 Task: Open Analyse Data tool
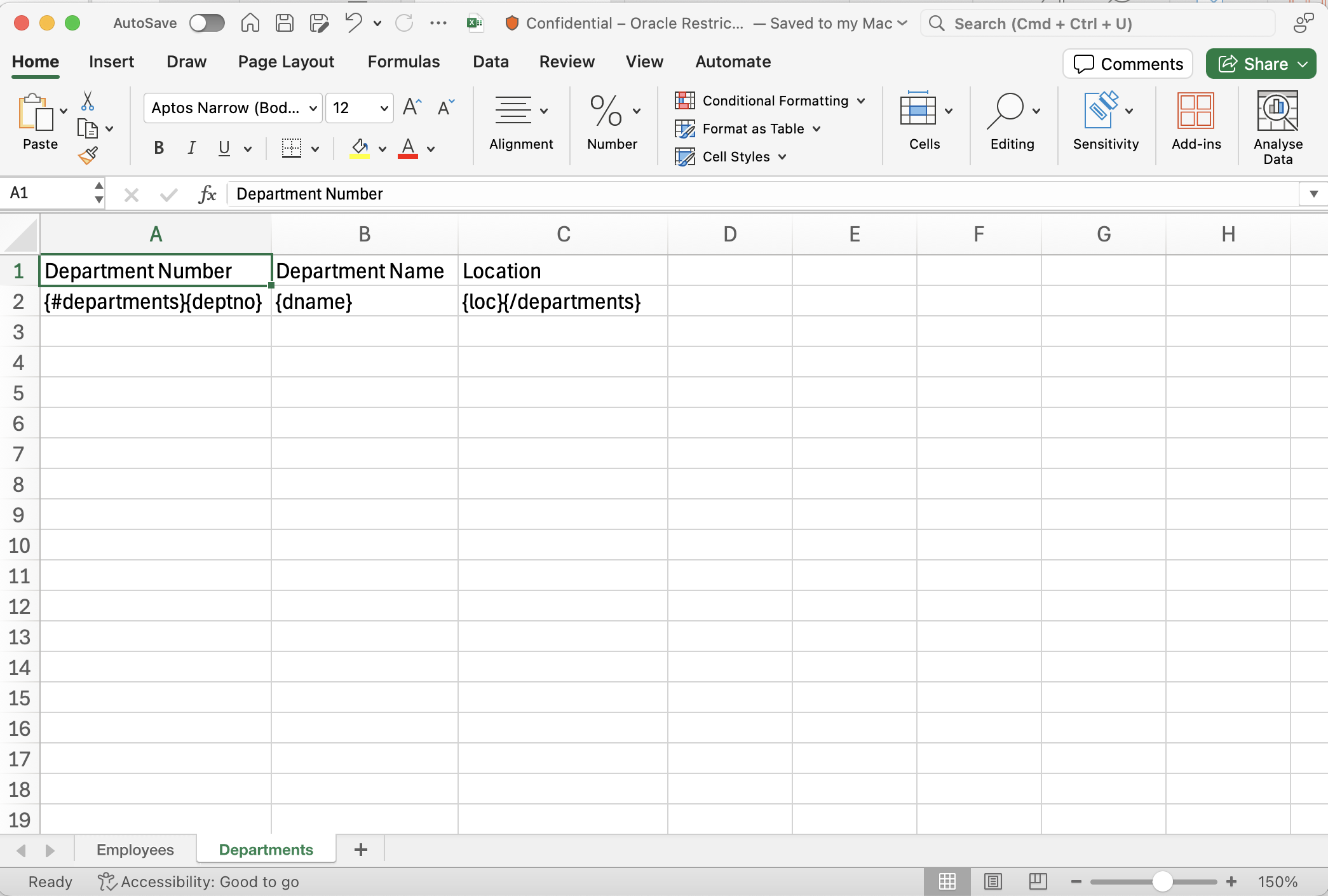(1277, 127)
